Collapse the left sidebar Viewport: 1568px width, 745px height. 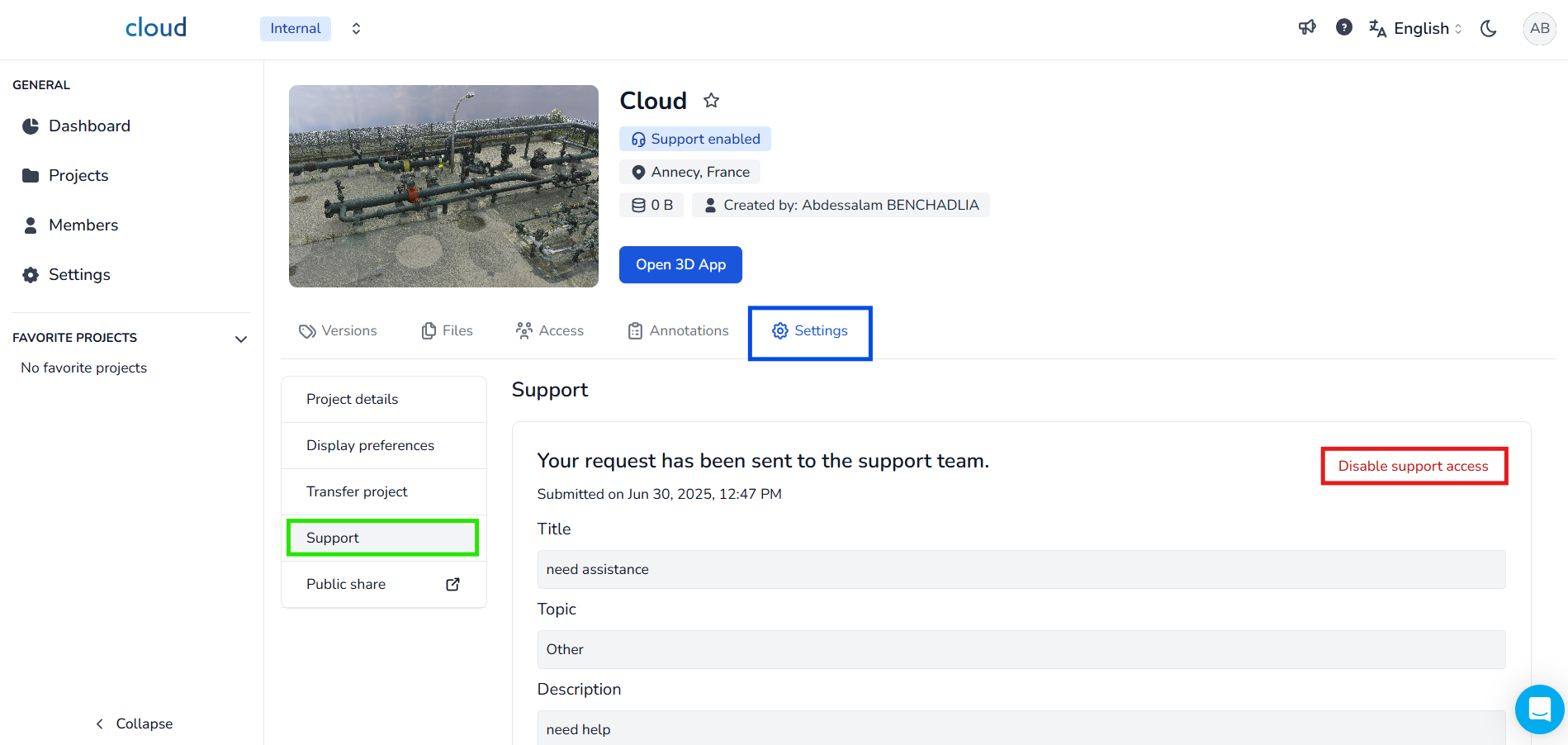134,724
